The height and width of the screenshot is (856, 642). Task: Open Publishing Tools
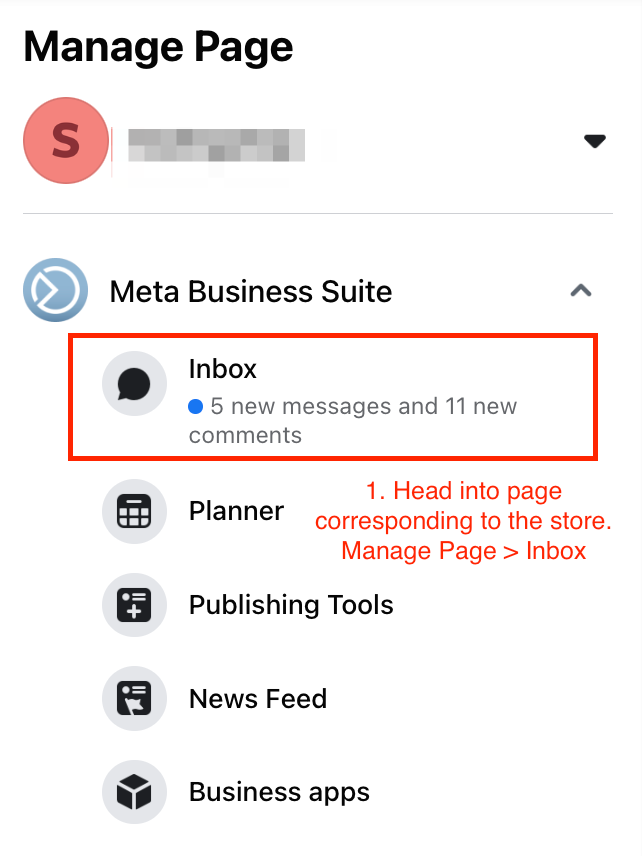coord(291,605)
